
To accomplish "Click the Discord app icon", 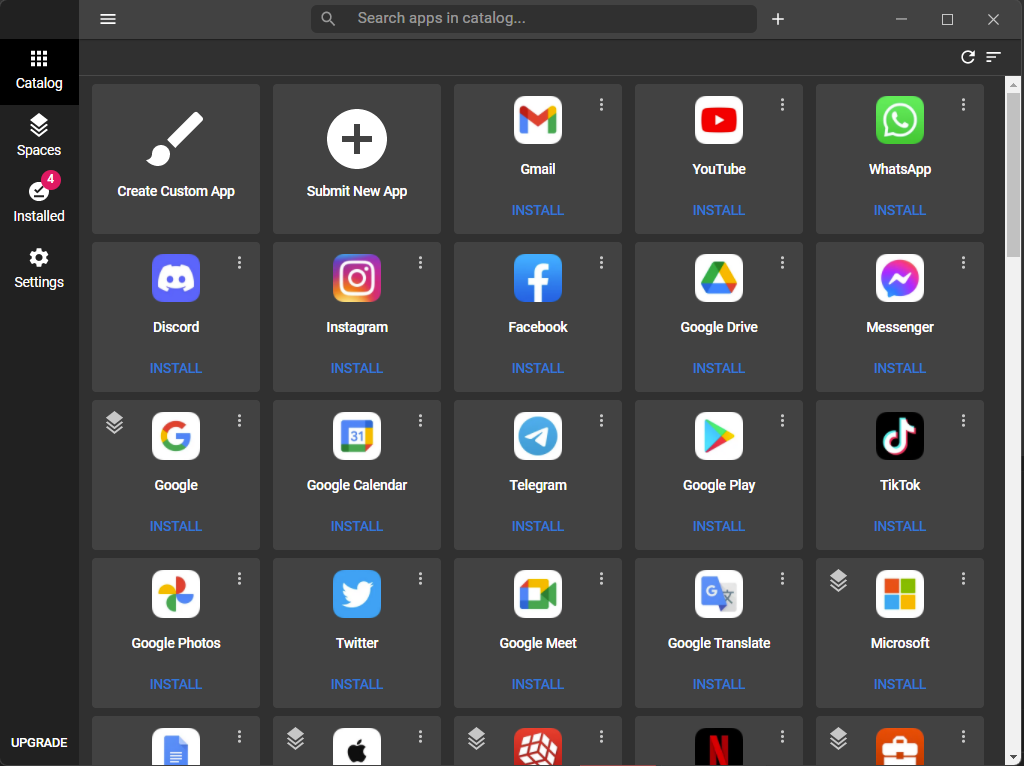I will 176,278.
